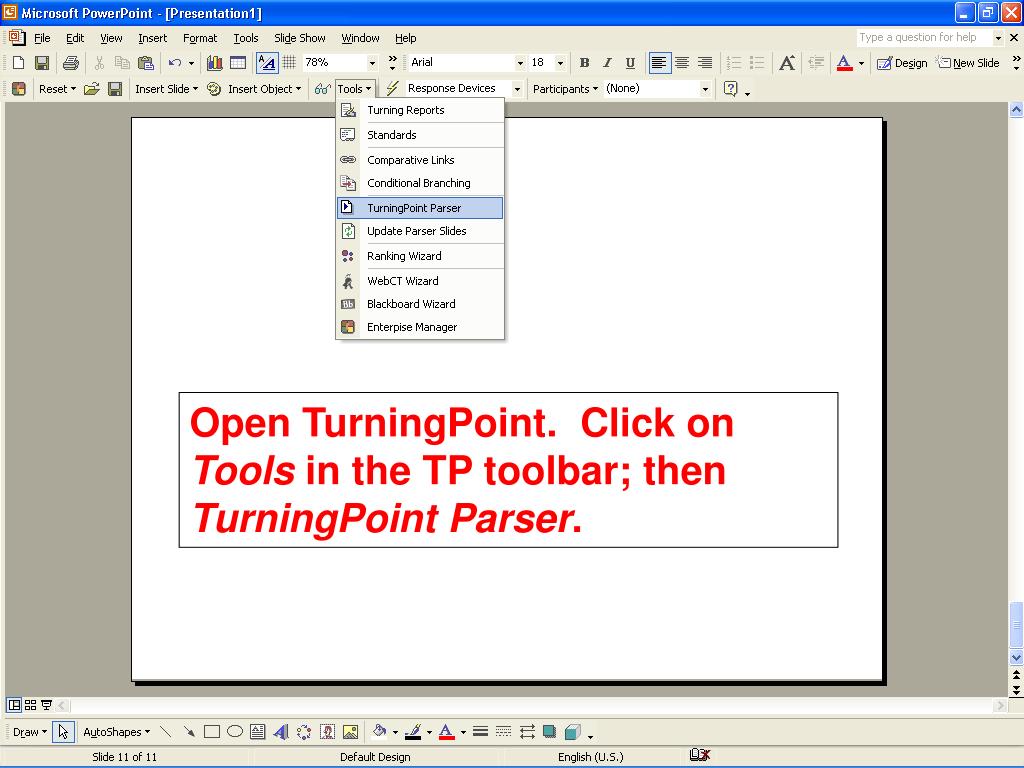Select the Oval drawing tool
1024x768 pixels.
point(235,732)
